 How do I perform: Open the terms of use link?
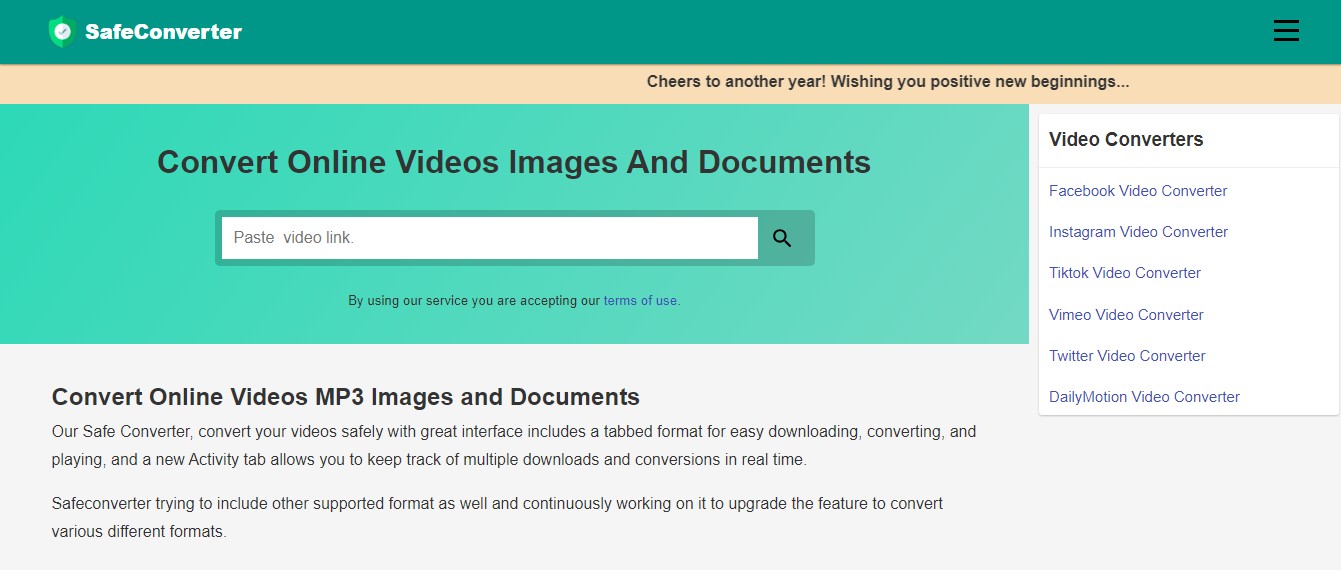click(641, 300)
